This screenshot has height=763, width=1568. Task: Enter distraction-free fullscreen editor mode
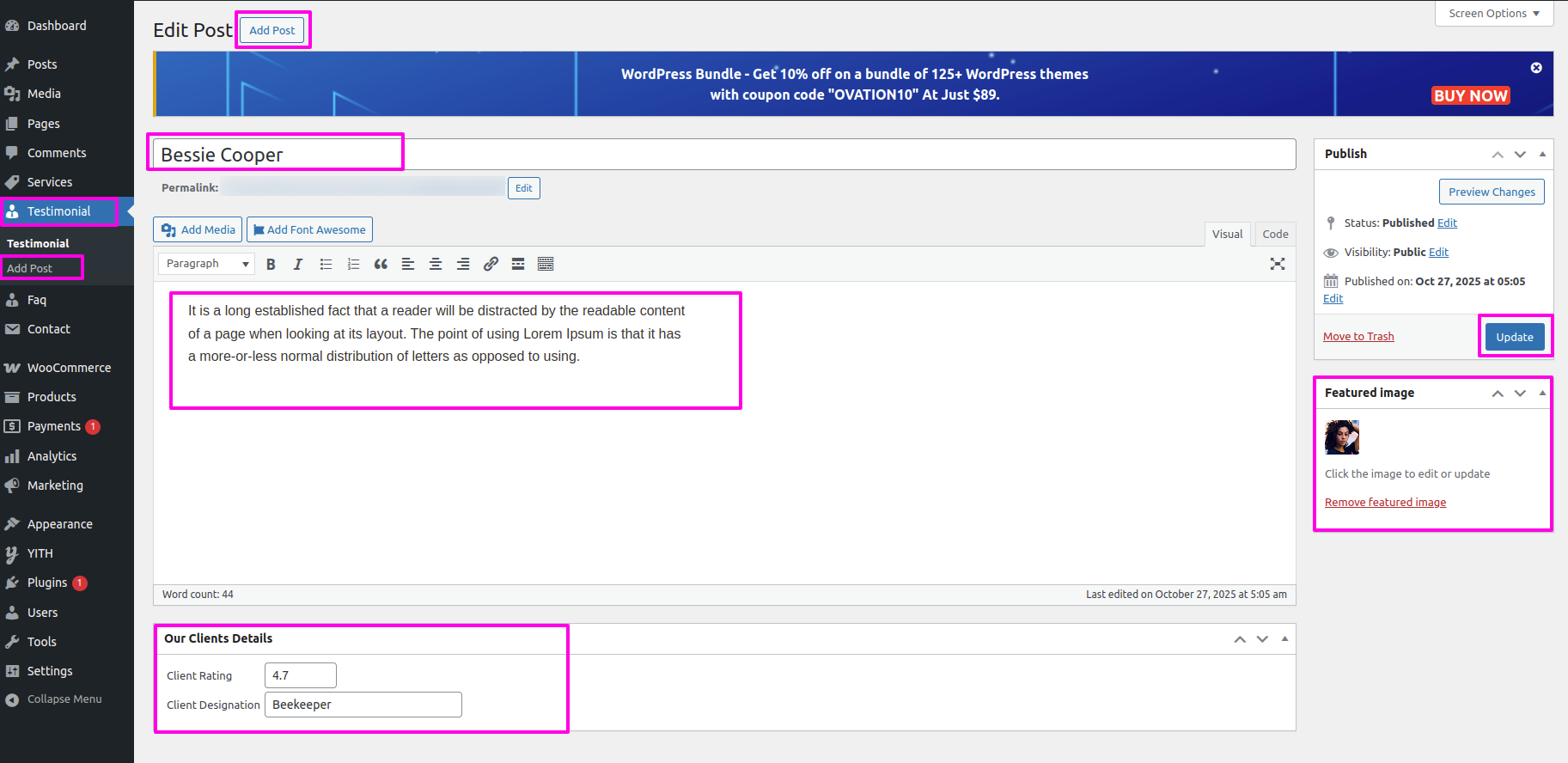pos(1278,265)
